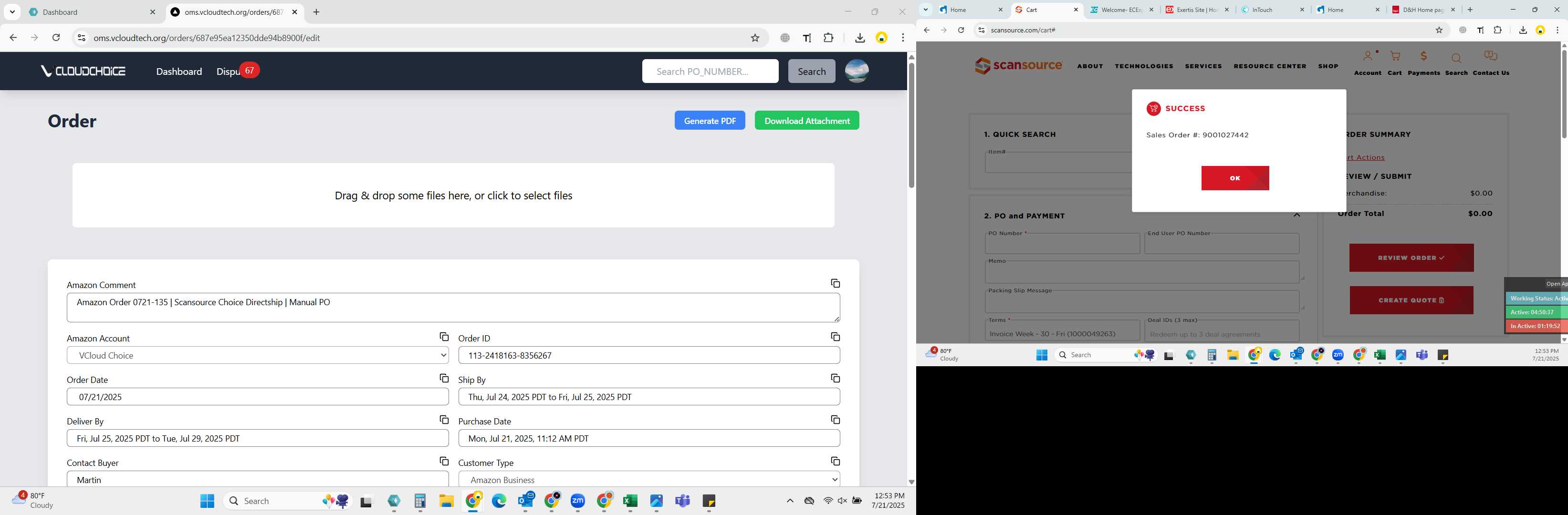Click the PO Number field on ScanSource
Screen dimensions: 1568x515
coord(1062,244)
